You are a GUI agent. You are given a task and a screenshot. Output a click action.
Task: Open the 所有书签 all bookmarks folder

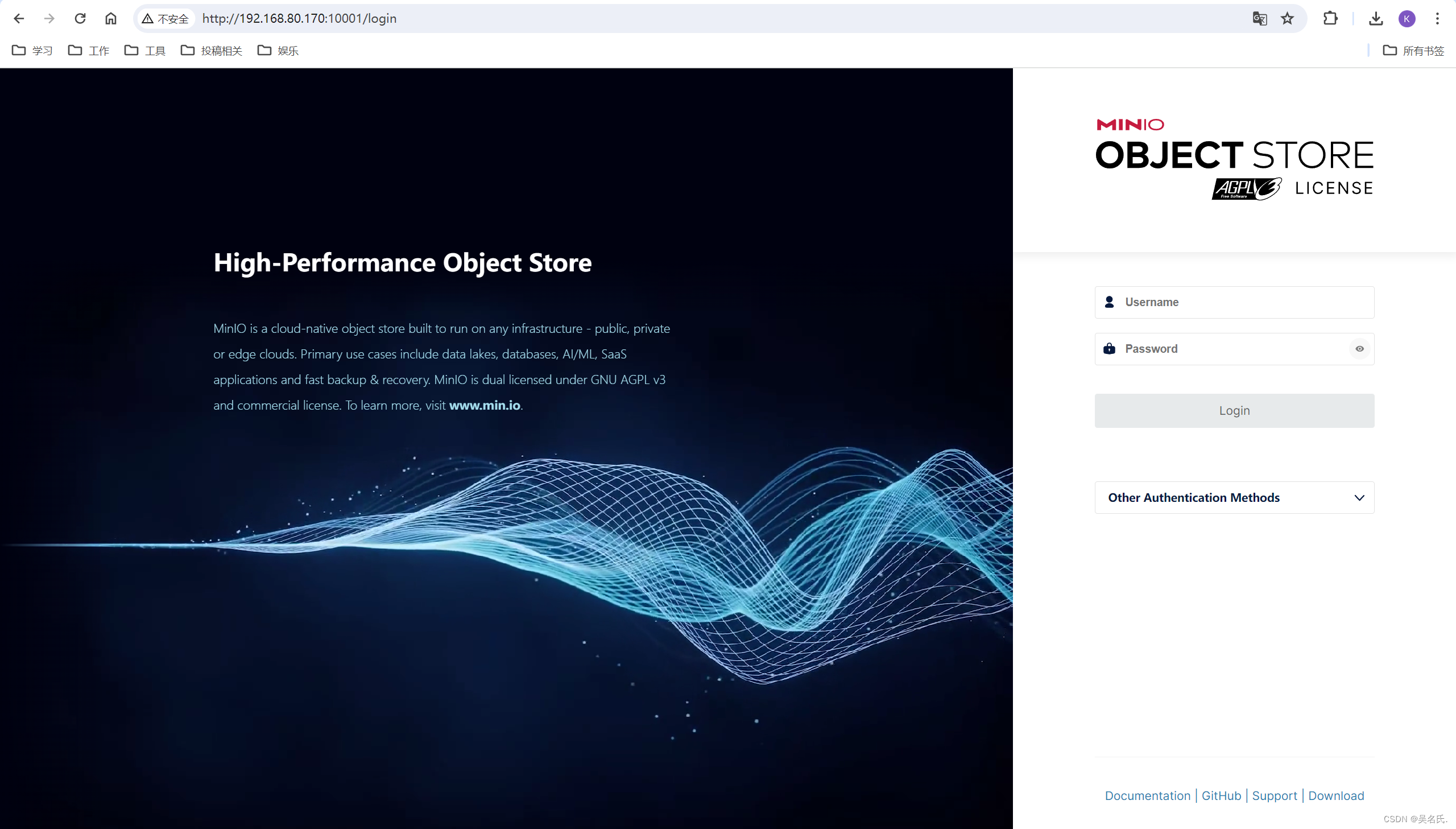point(1413,50)
